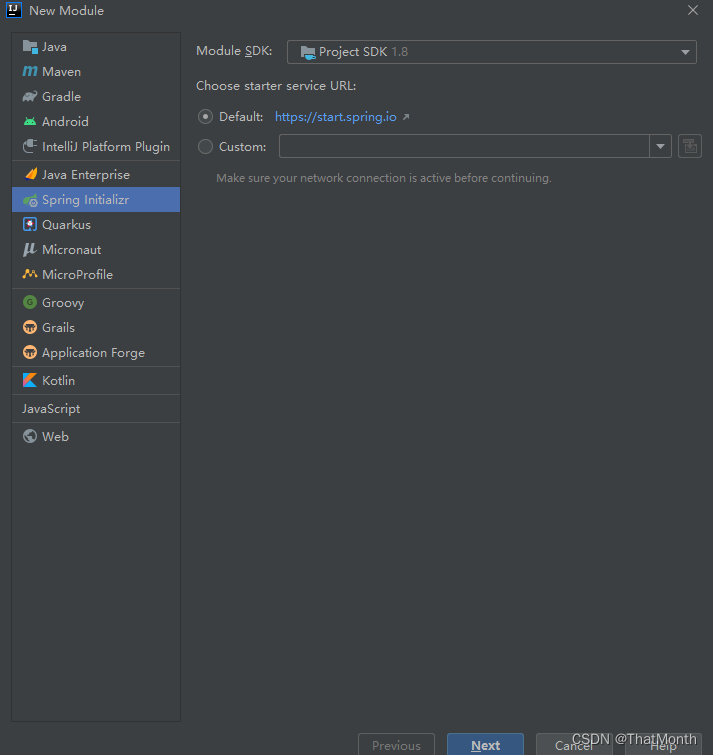Click the Spring Initializr leaf icon

[30, 200]
